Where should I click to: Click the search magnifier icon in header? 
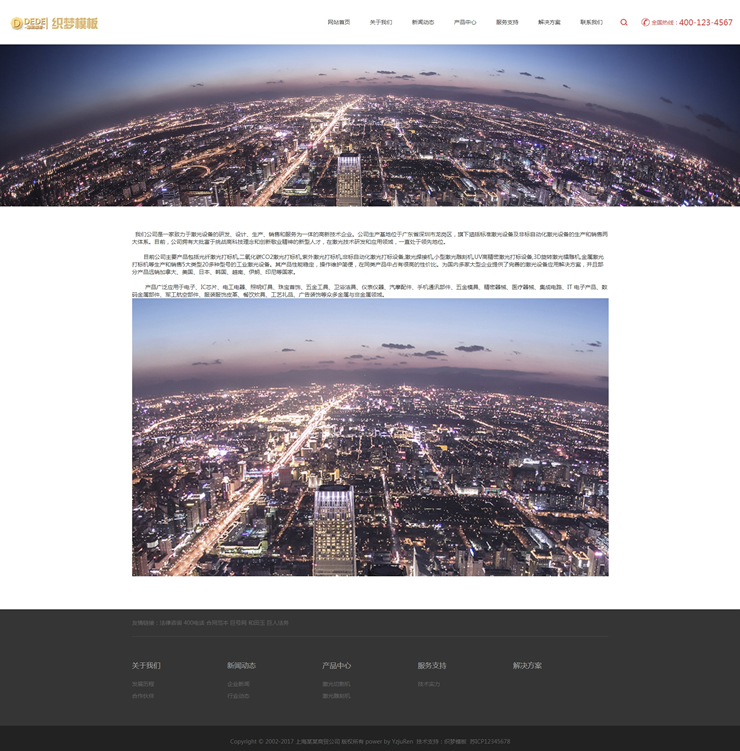[624, 22]
